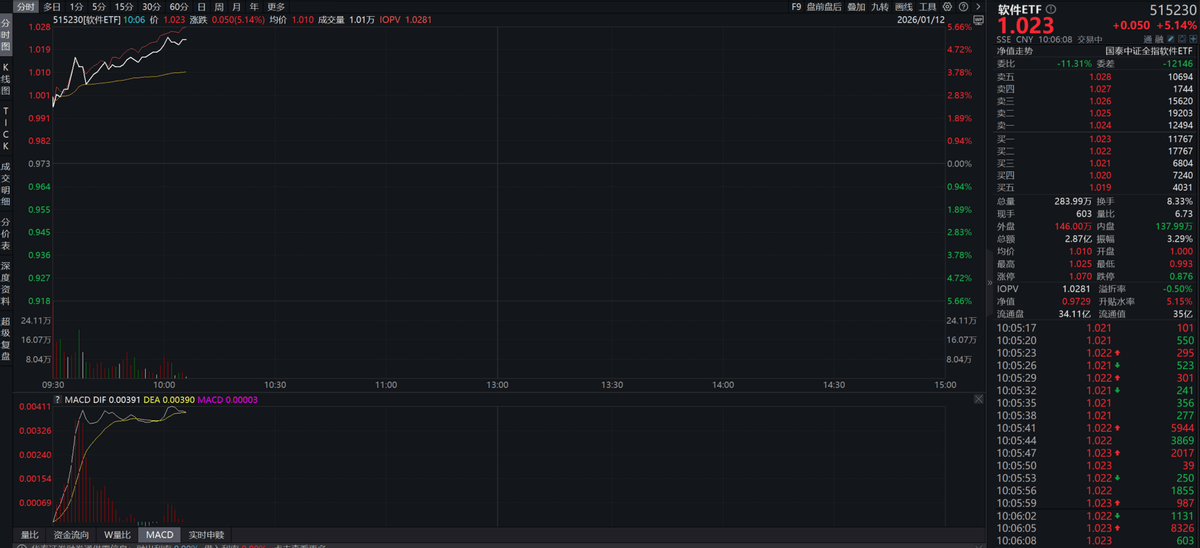This screenshot has height=548, width=1200.
Task: Expand the 更多 timeframe options
Action: [276, 6]
